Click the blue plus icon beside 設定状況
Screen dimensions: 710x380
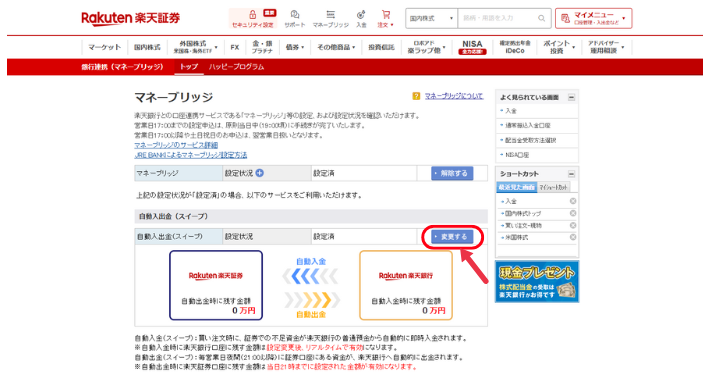pyautogui.click(x=259, y=173)
